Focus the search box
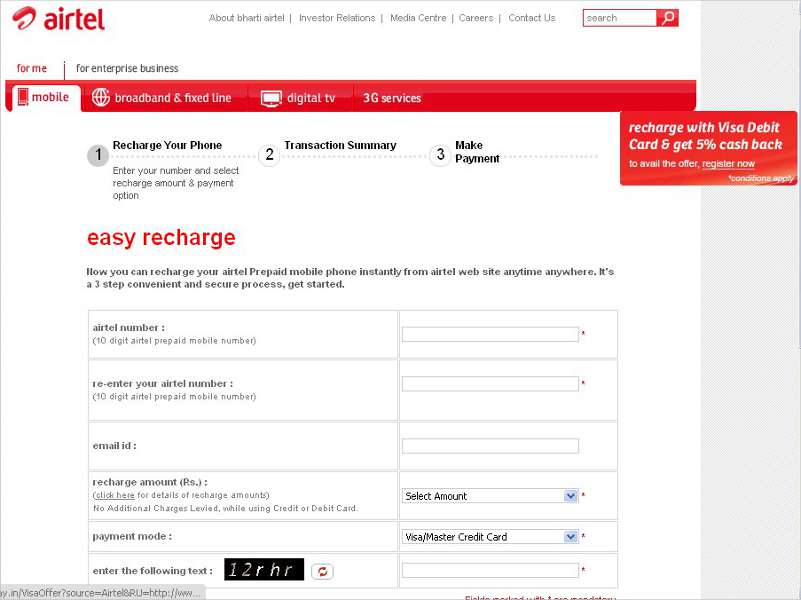801x600 pixels. 620,18
